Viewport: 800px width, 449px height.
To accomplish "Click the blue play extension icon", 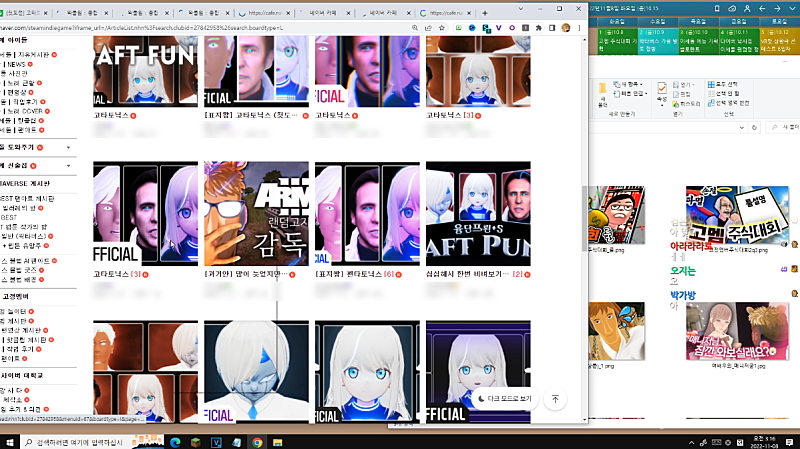I will (472, 28).
